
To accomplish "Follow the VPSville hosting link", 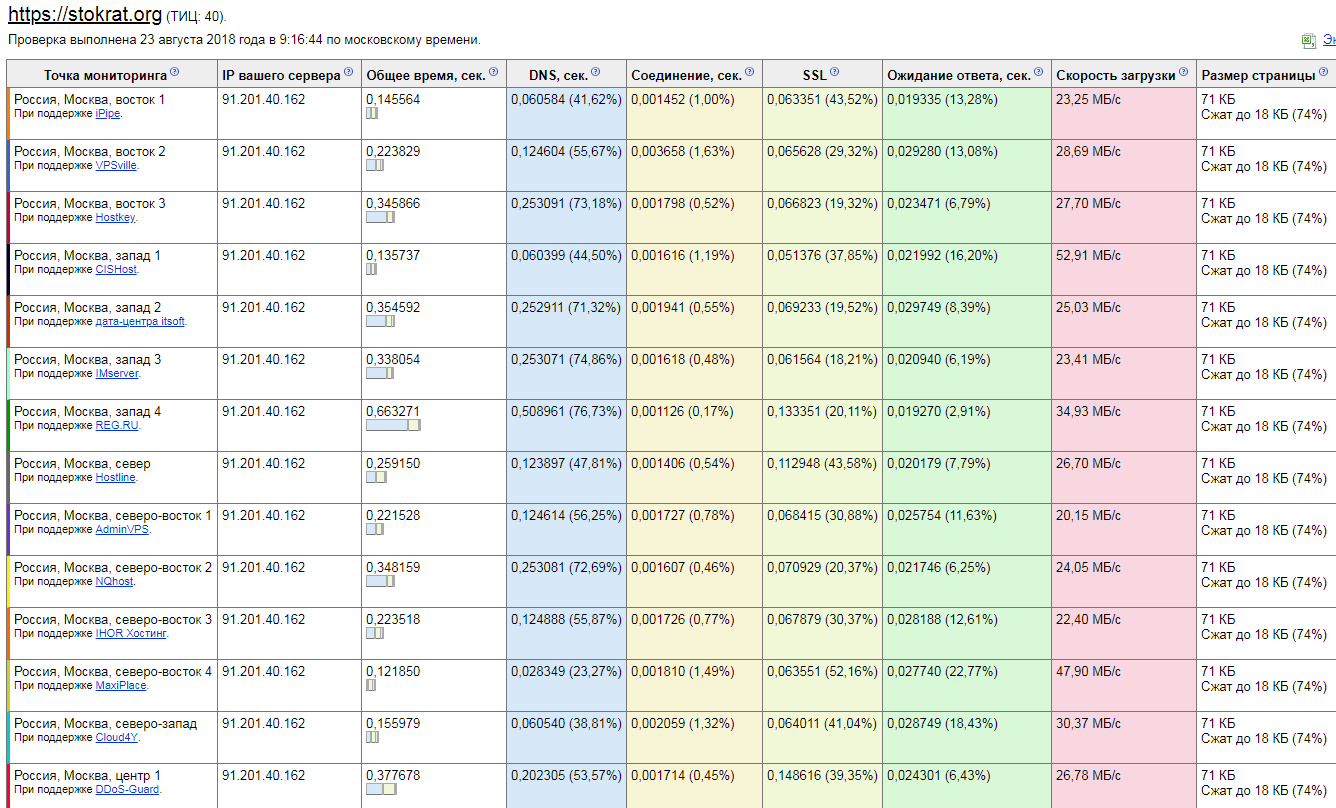I will 116,166.
